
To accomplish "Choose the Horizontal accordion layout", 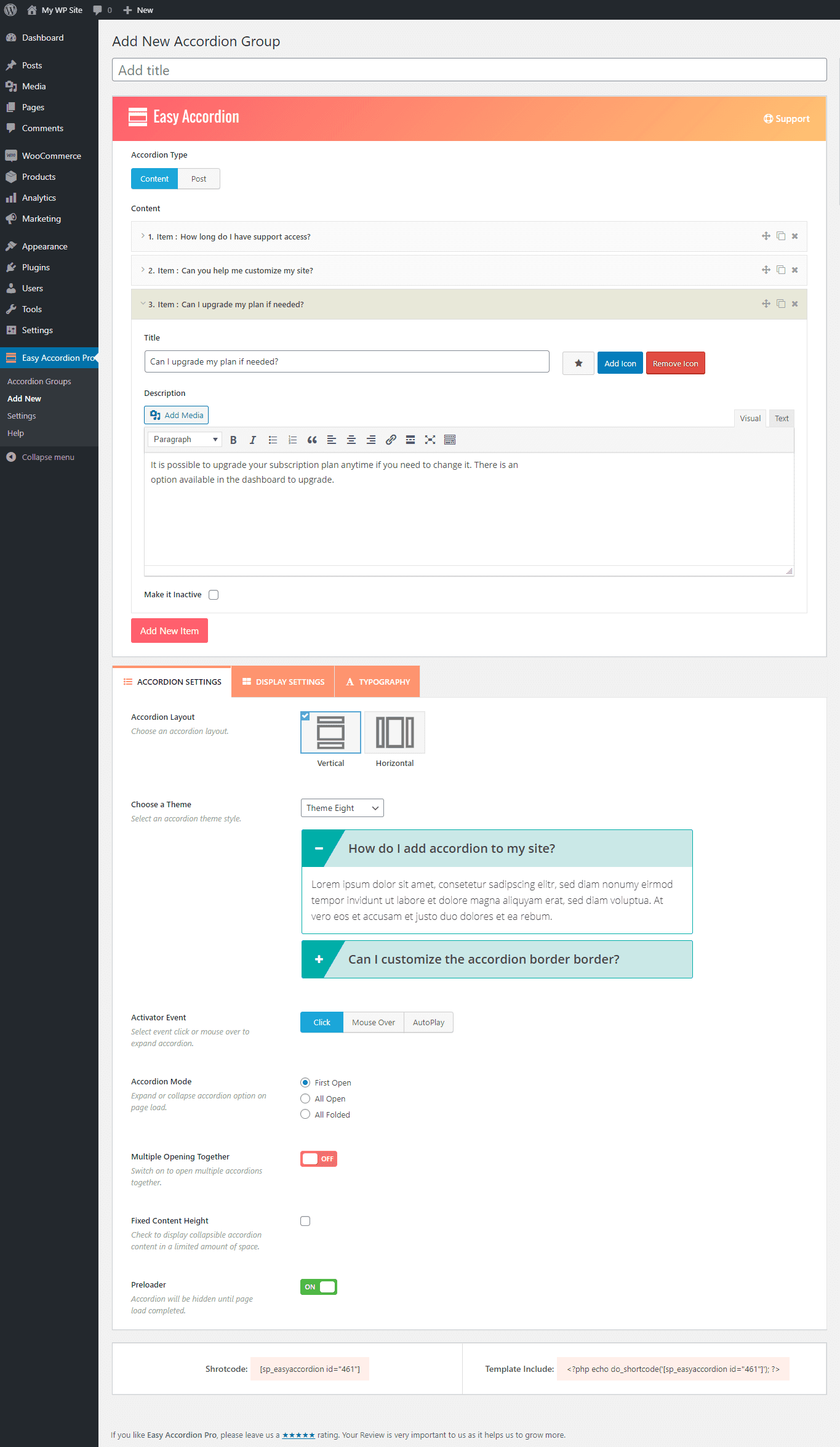I will (394, 732).
